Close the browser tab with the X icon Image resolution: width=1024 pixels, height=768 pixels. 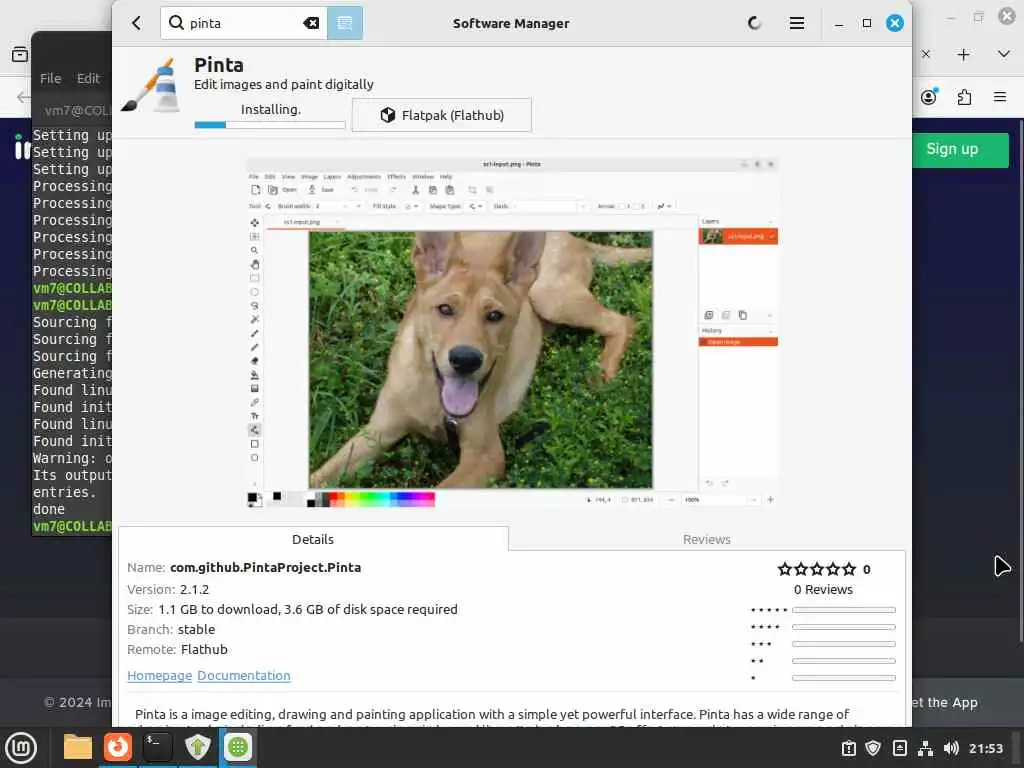[925, 54]
